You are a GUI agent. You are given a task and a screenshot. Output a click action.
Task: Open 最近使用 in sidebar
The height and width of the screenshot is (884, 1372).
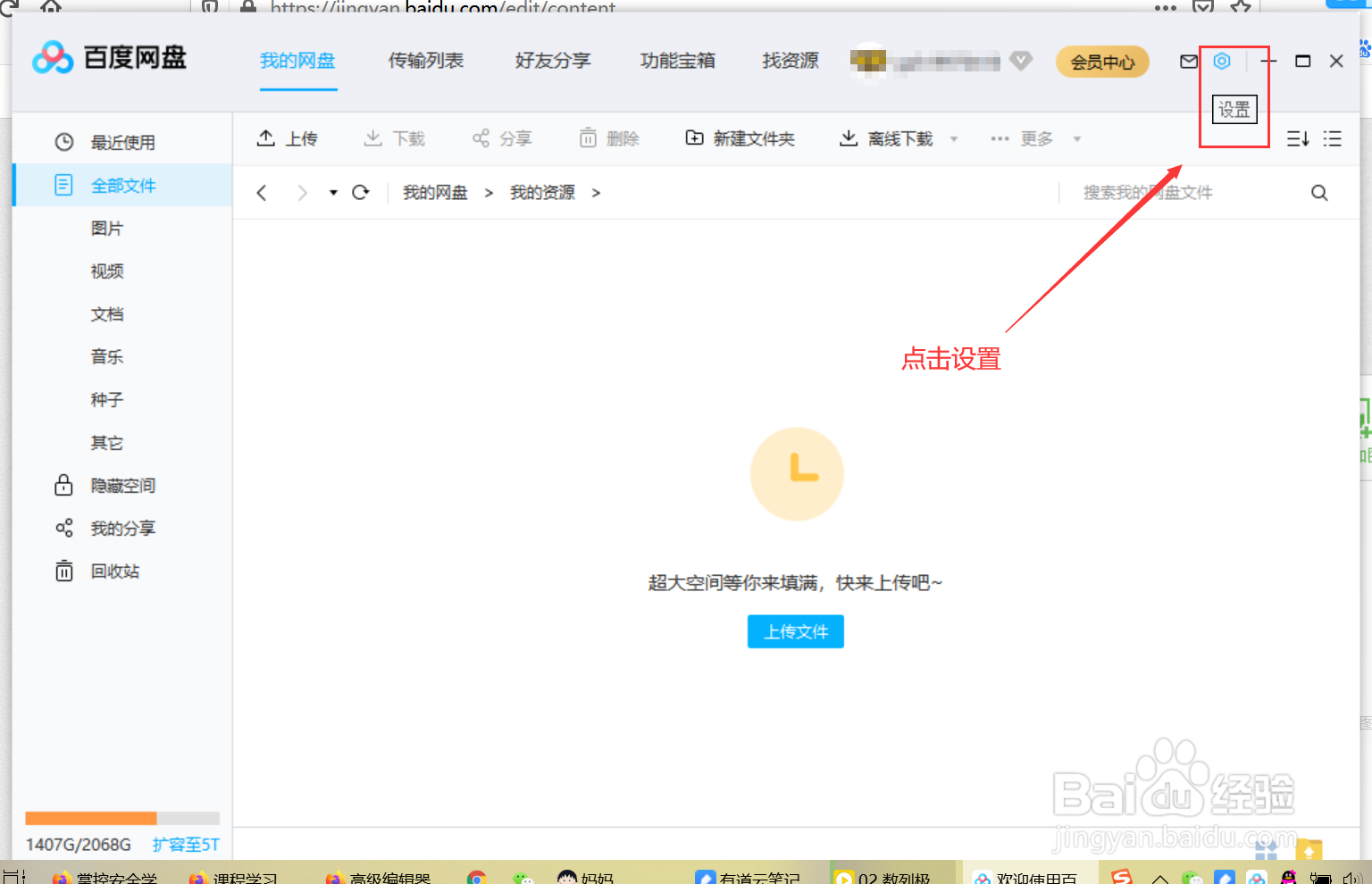click(123, 143)
